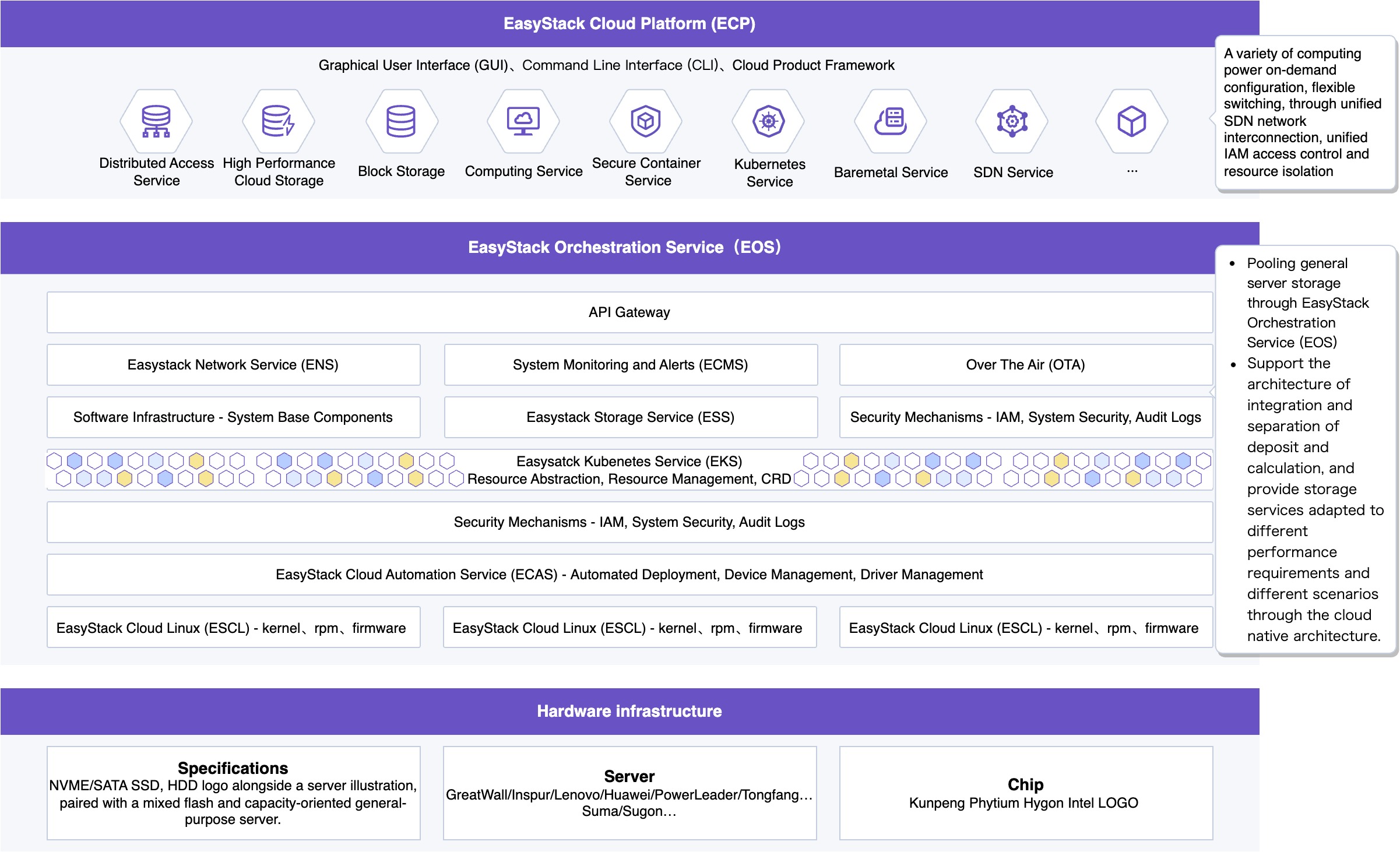Click the Hardware infrastructure header bar

pos(629,711)
